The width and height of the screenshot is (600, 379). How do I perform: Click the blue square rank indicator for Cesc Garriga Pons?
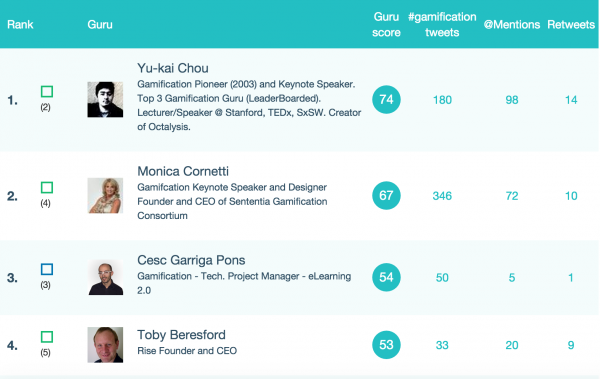pyautogui.click(x=47, y=269)
